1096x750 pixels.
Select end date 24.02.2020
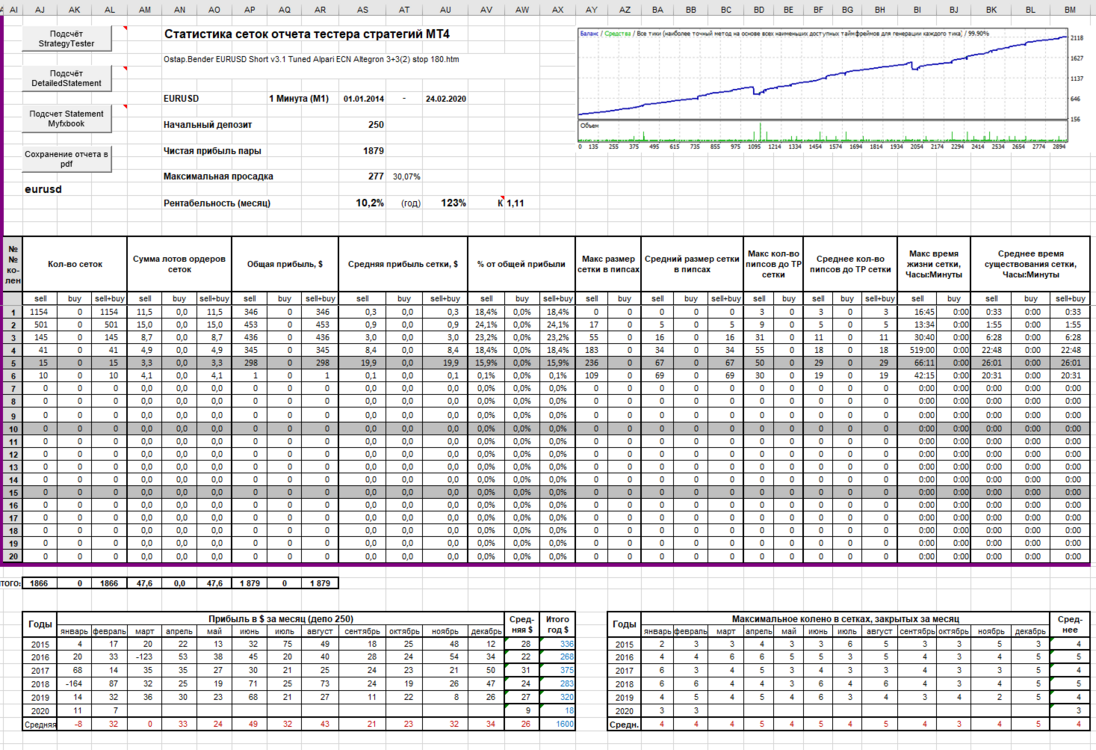click(446, 99)
